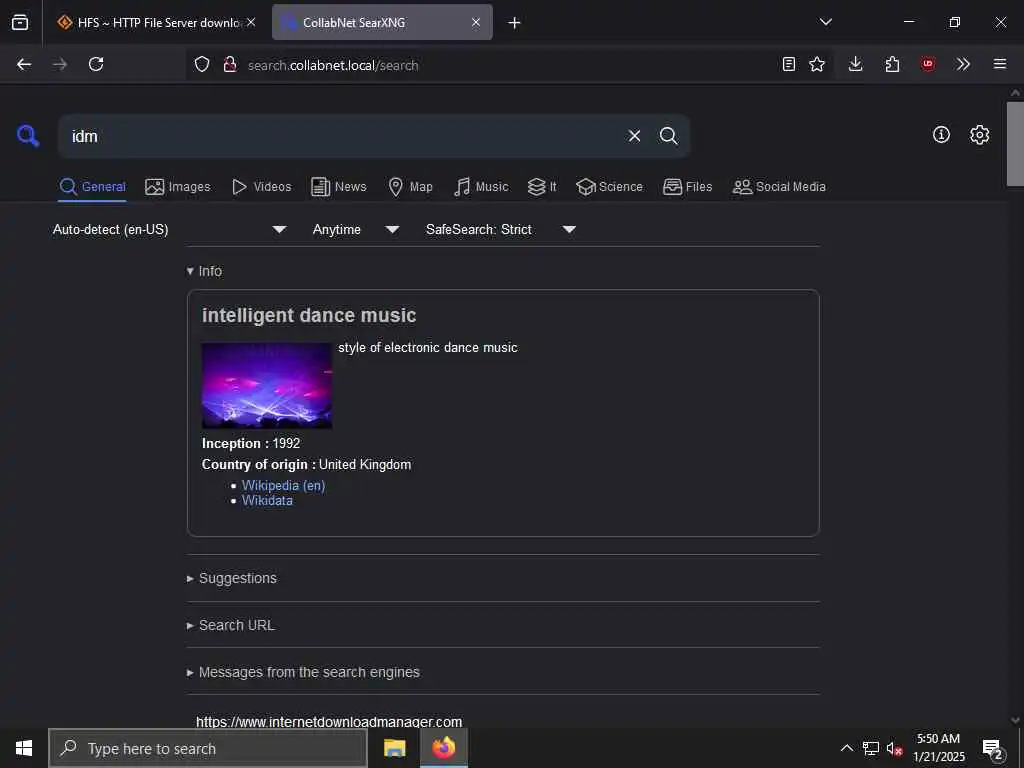Collapse the Info section
The height and width of the screenshot is (768, 1024).
(204, 271)
